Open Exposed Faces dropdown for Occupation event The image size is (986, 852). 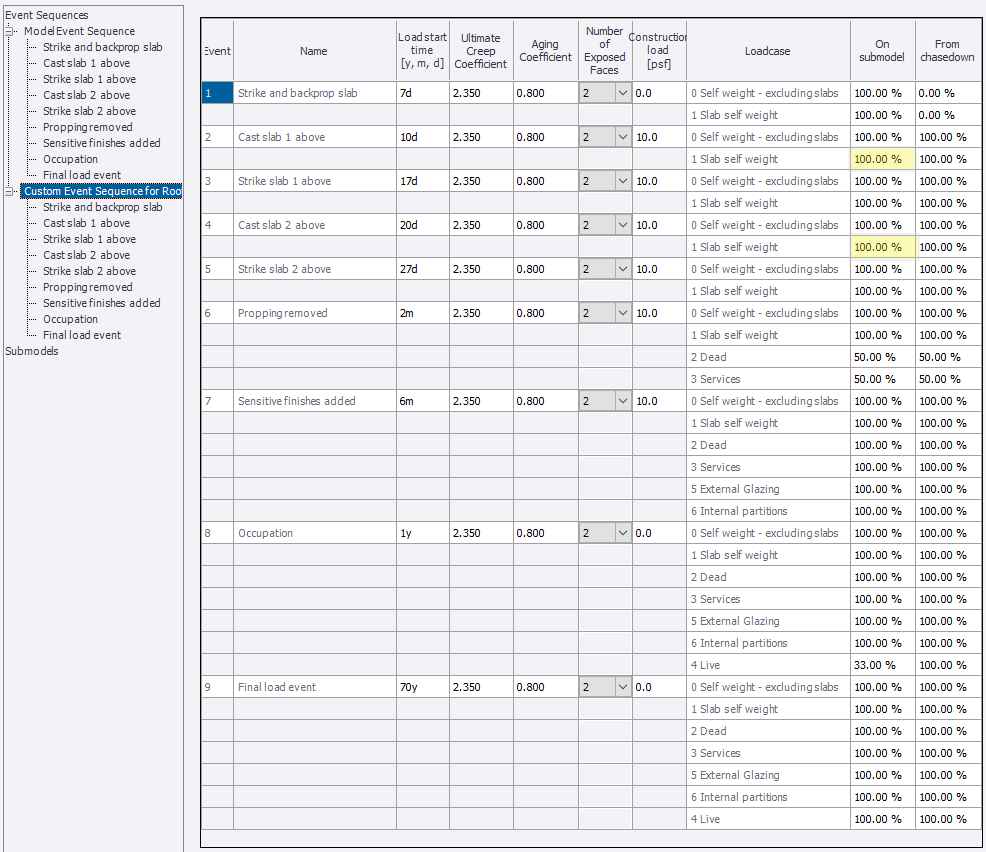tap(623, 533)
